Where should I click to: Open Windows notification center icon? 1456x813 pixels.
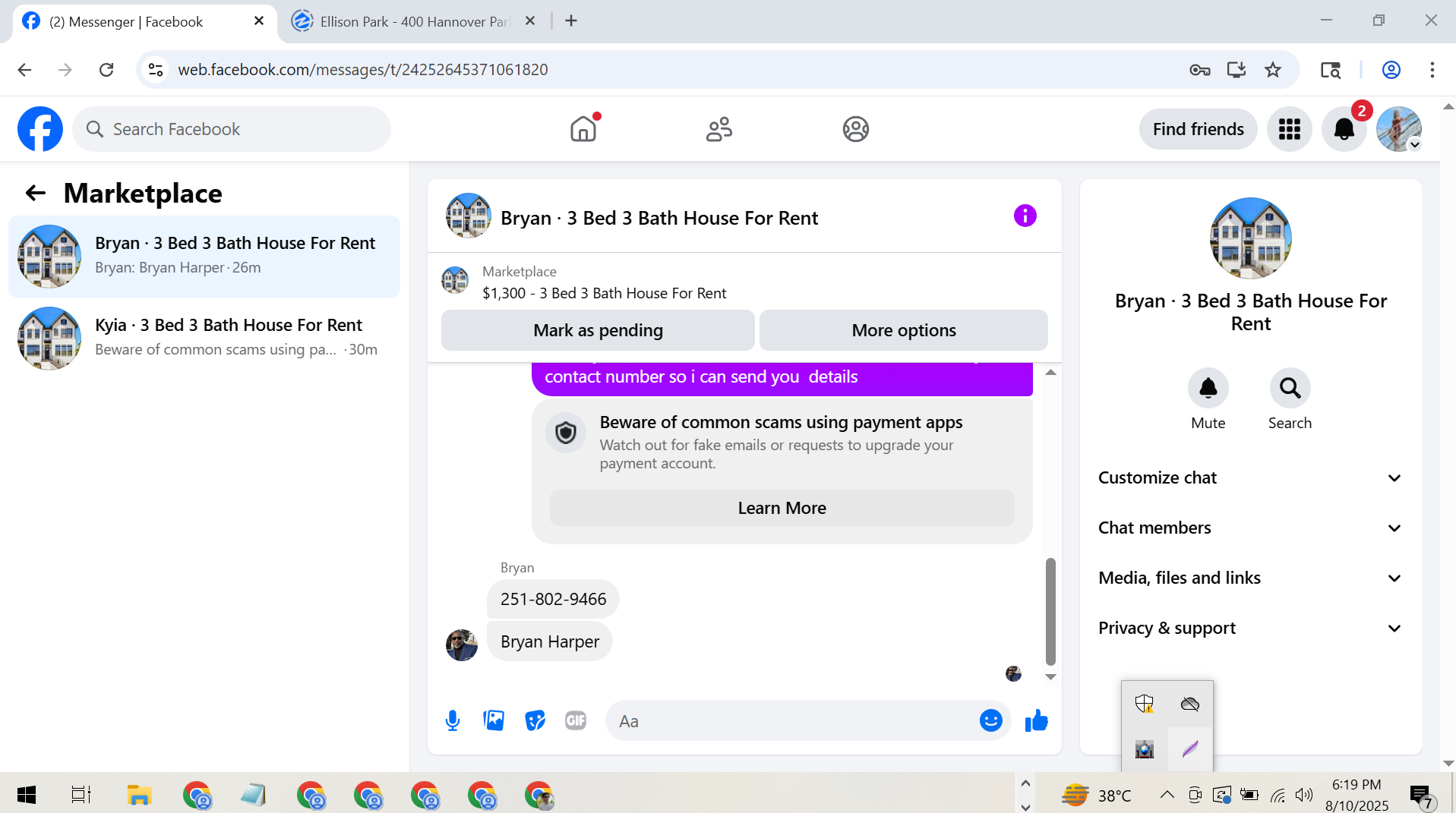click(1421, 796)
